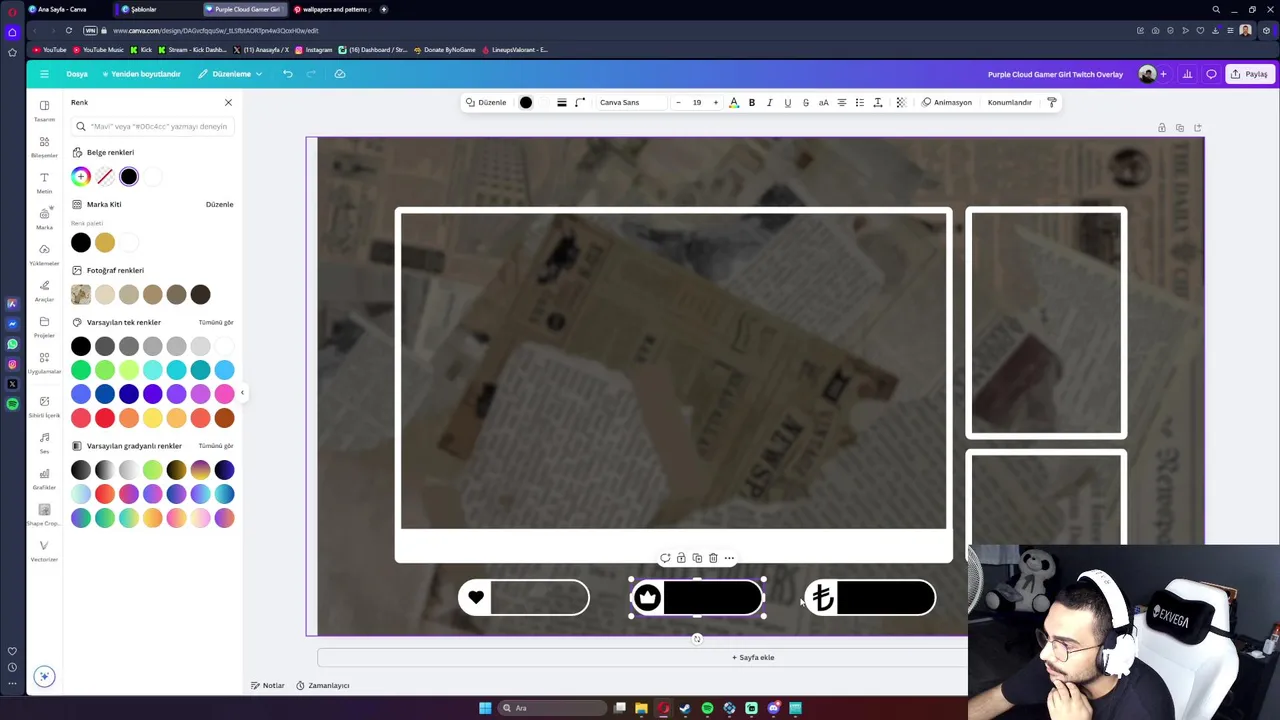Open analytics chart icon in header
This screenshot has width=1280, height=720.
click(x=1187, y=74)
